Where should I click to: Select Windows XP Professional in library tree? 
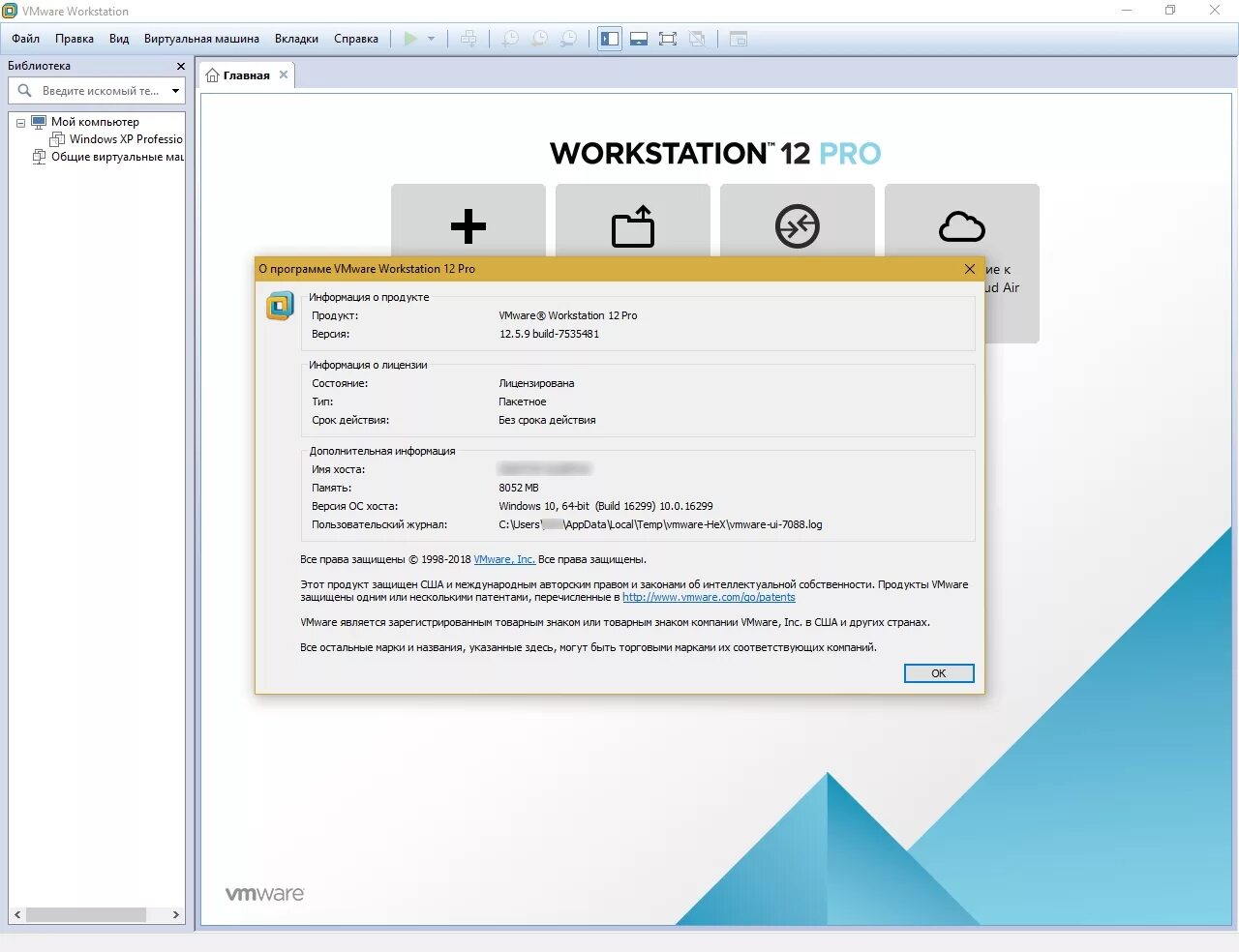(x=126, y=139)
